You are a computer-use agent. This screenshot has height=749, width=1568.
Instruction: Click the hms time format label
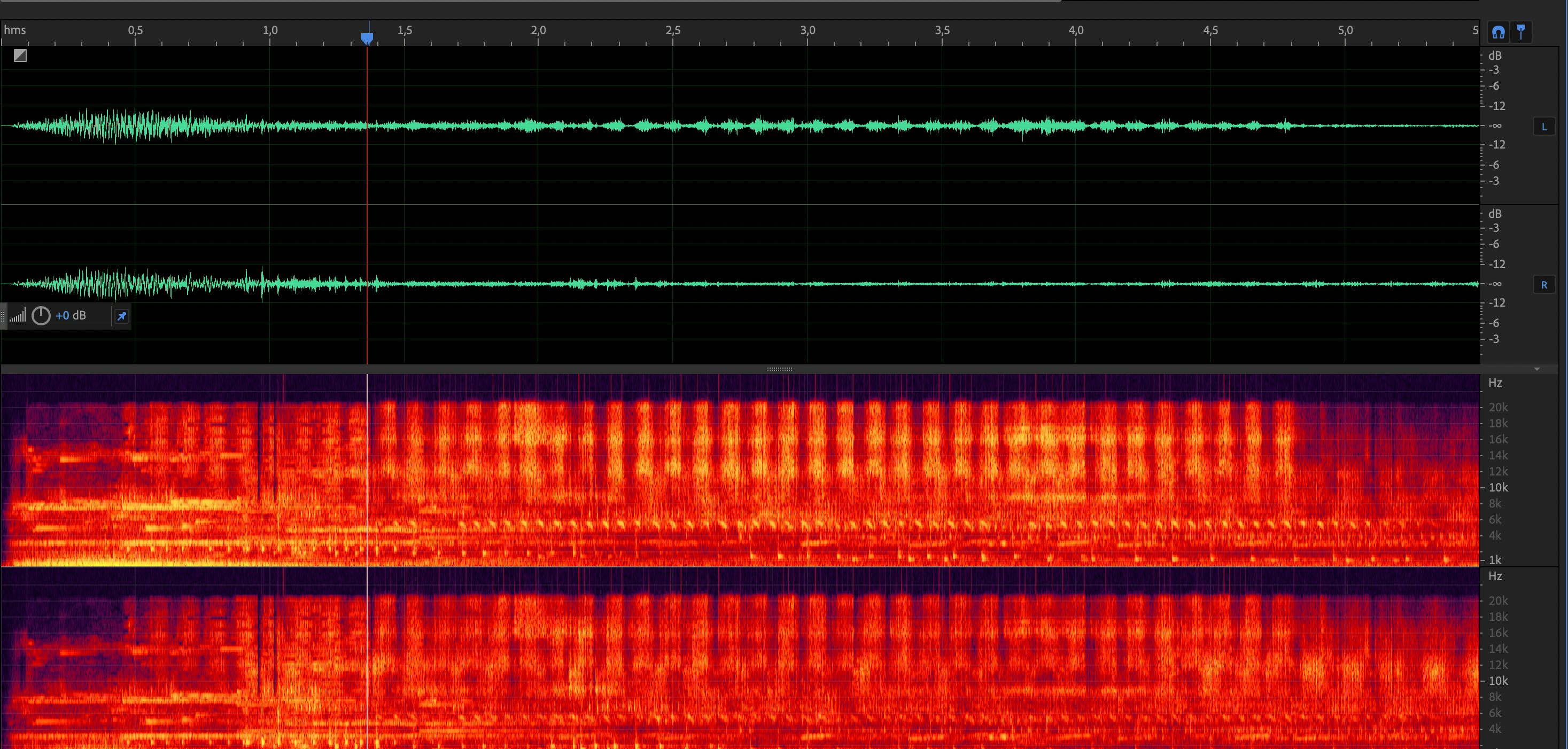pyautogui.click(x=15, y=30)
